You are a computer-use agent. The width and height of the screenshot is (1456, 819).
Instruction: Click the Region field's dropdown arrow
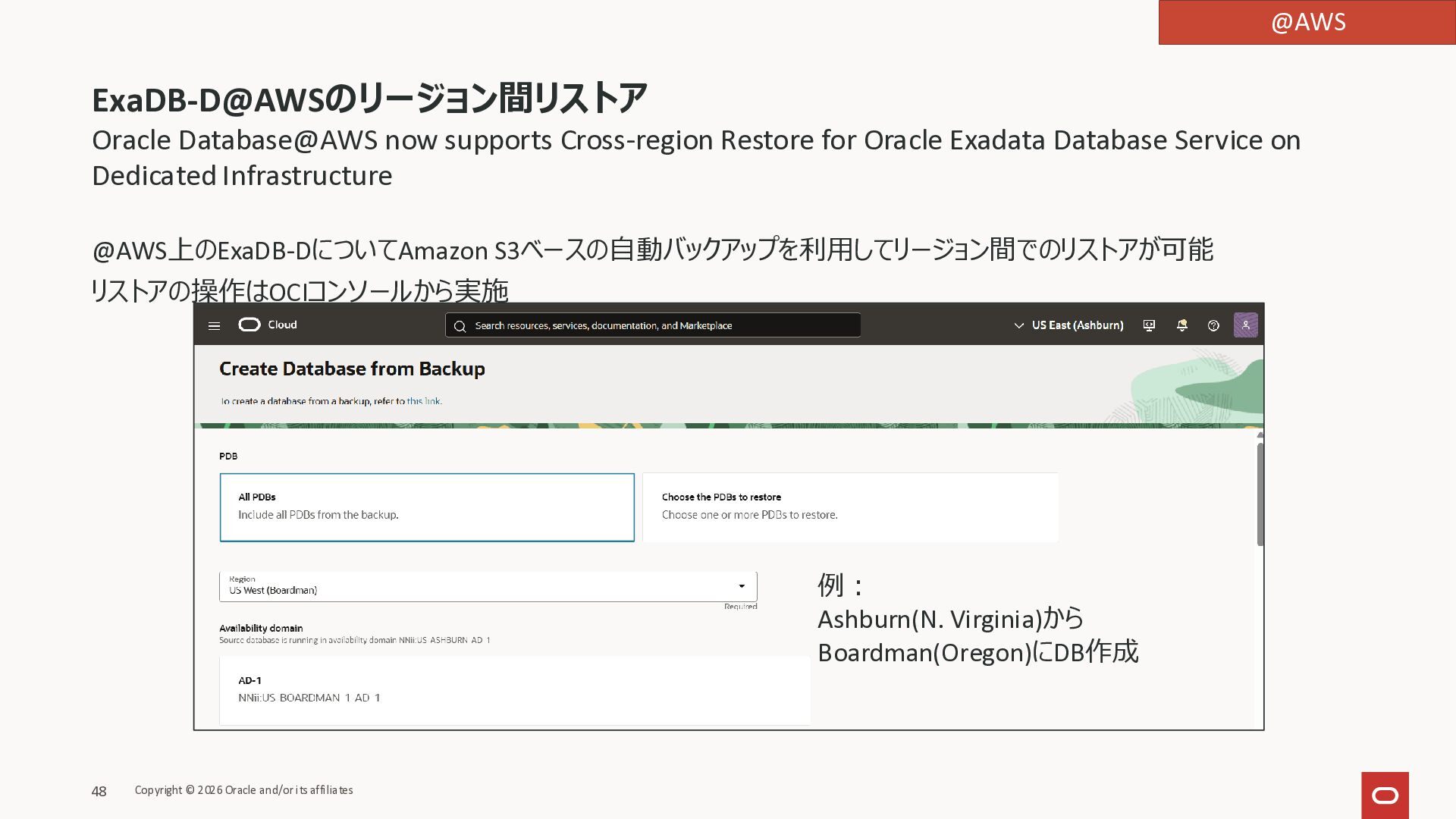(x=742, y=586)
